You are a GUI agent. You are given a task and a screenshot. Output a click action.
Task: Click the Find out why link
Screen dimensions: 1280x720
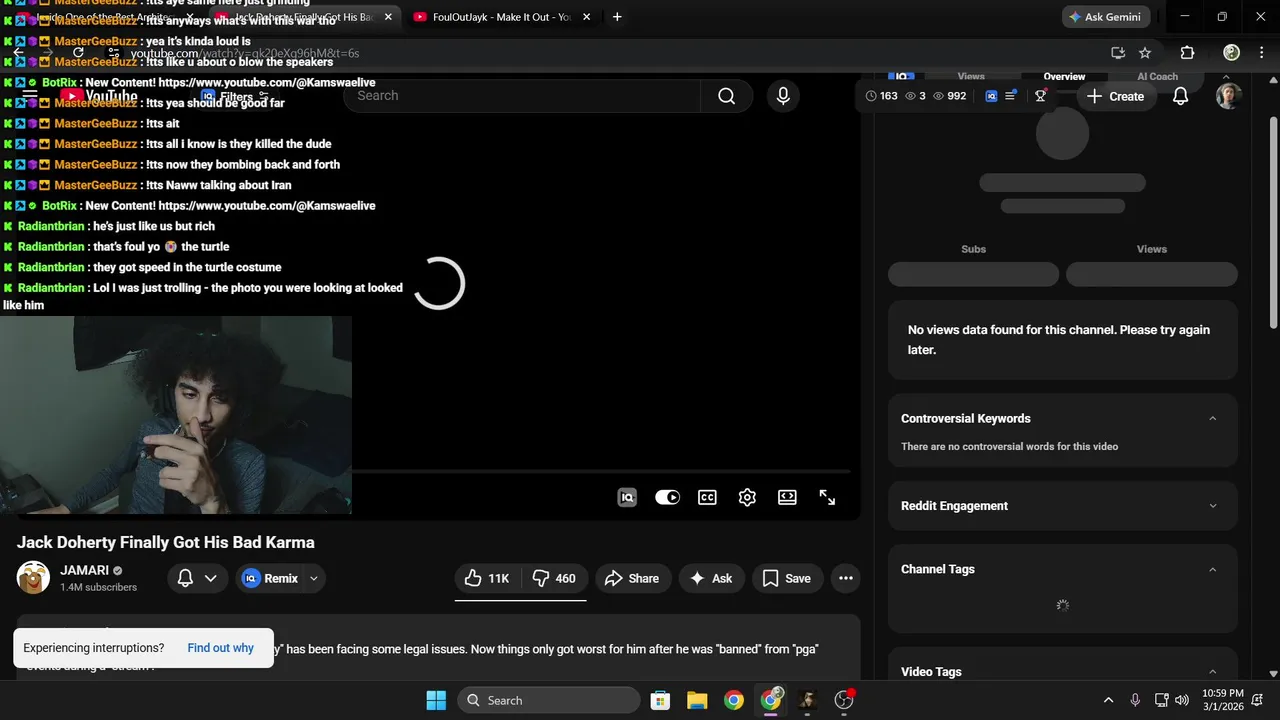pyautogui.click(x=220, y=648)
